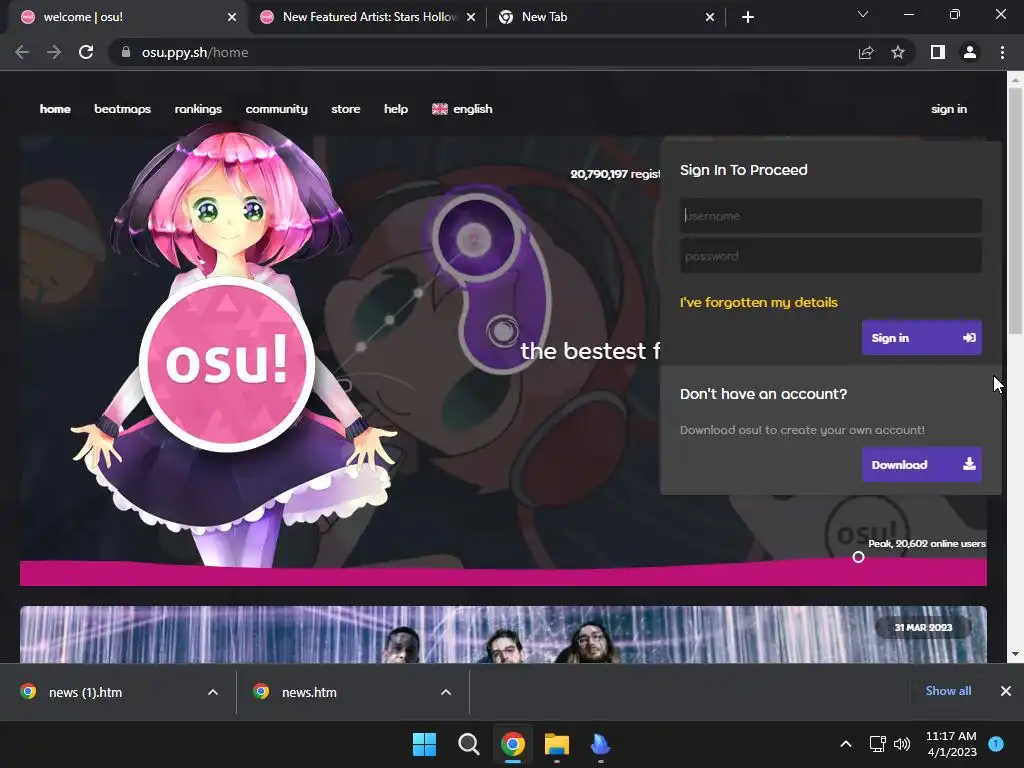Go back to the previous page

click(22, 52)
